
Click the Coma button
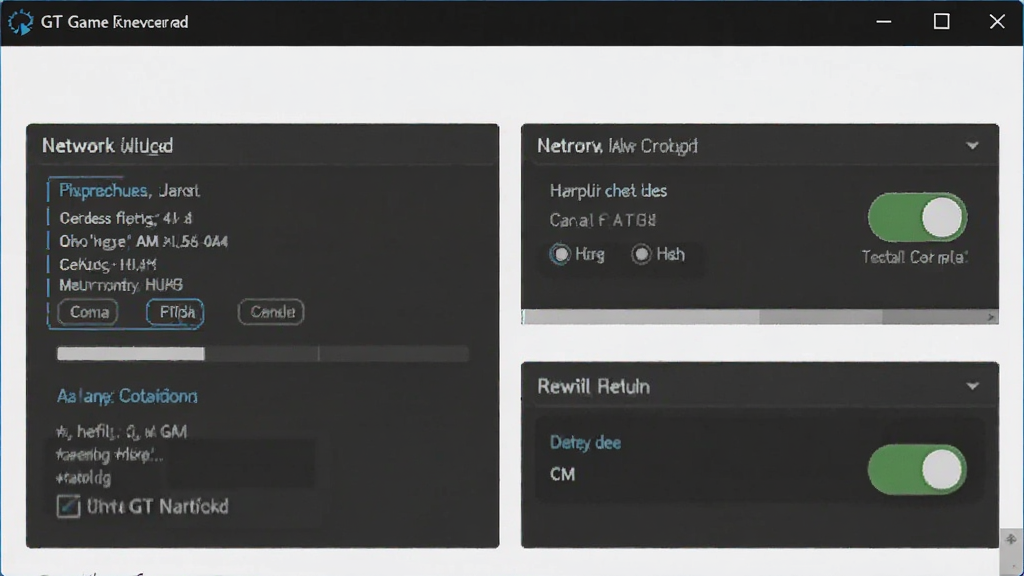click(89, 312)
